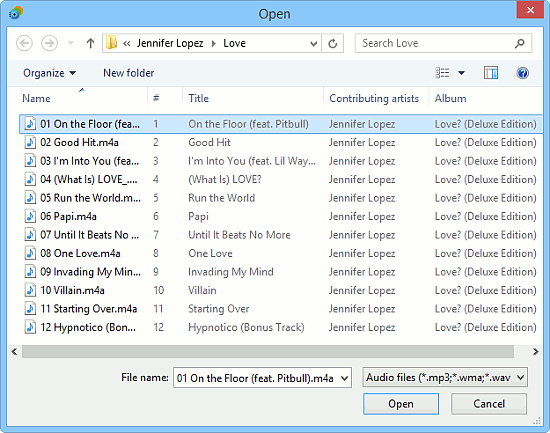
Task: Click the music icon for 12 Hypnotico
Action: point(30,327)
